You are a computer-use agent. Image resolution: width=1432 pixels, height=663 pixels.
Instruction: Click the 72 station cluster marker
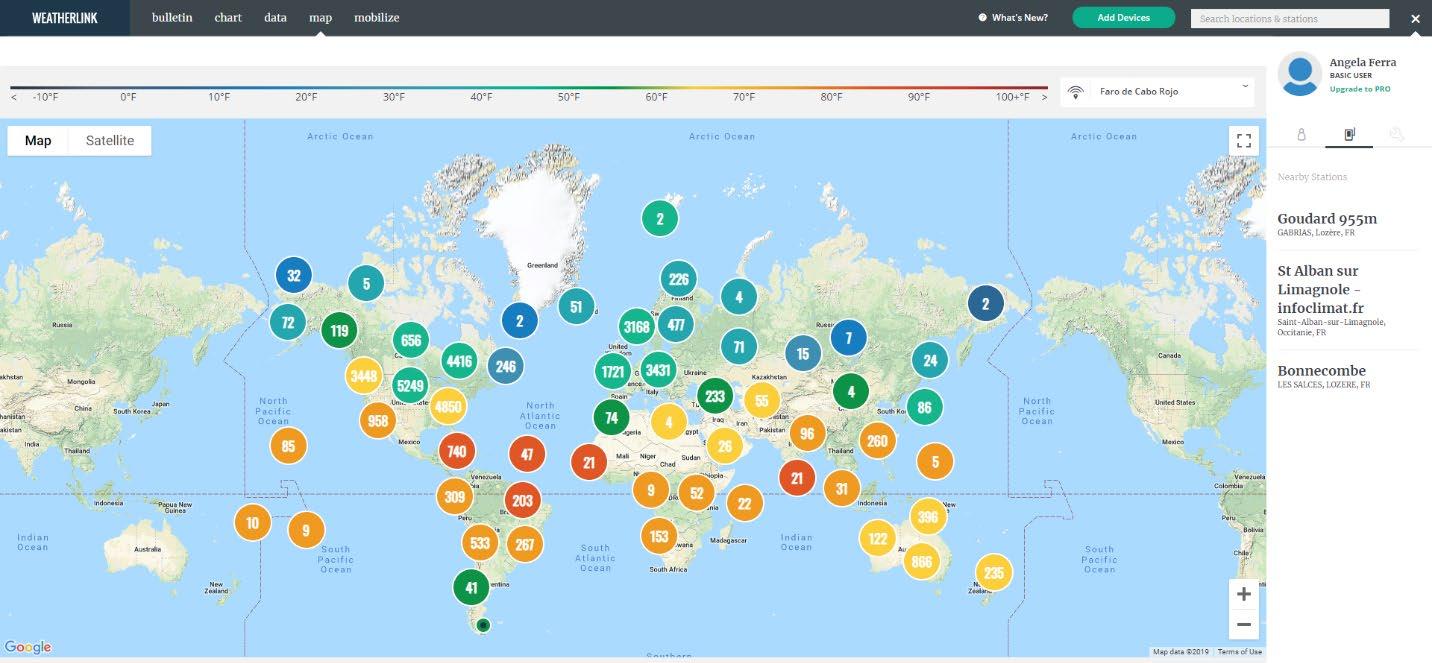(288, 322)
